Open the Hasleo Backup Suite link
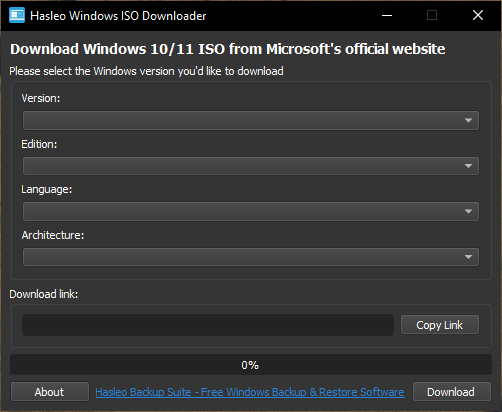This screenshot has width=502, height=412. (x=250, y=392)
